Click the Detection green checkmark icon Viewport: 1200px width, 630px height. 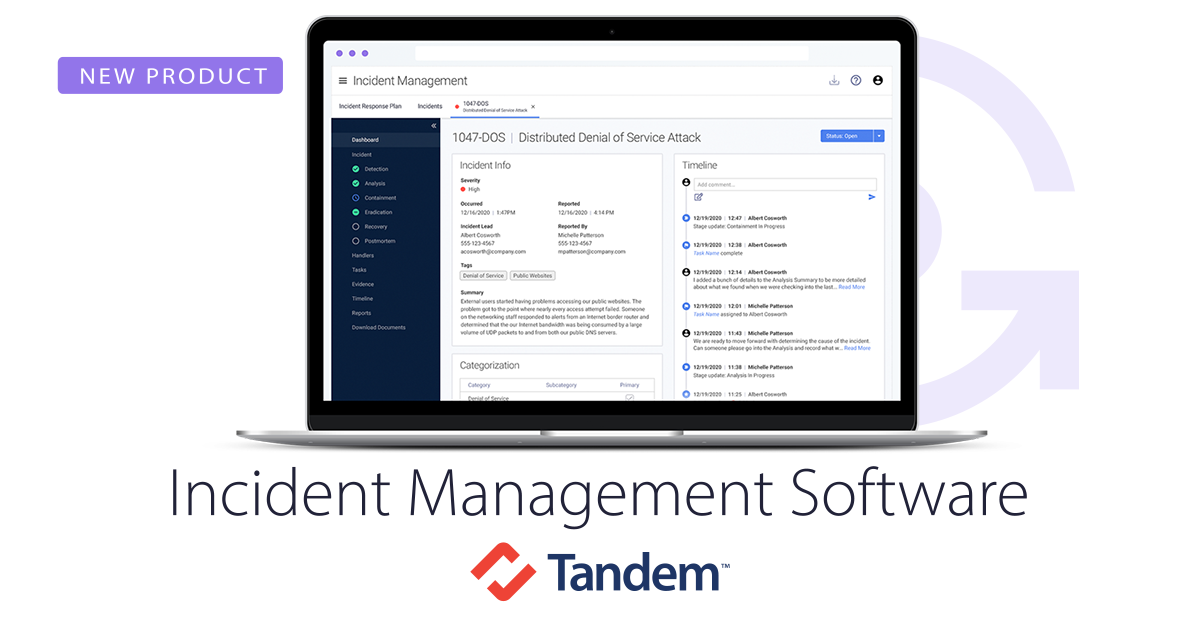(354, 169)
